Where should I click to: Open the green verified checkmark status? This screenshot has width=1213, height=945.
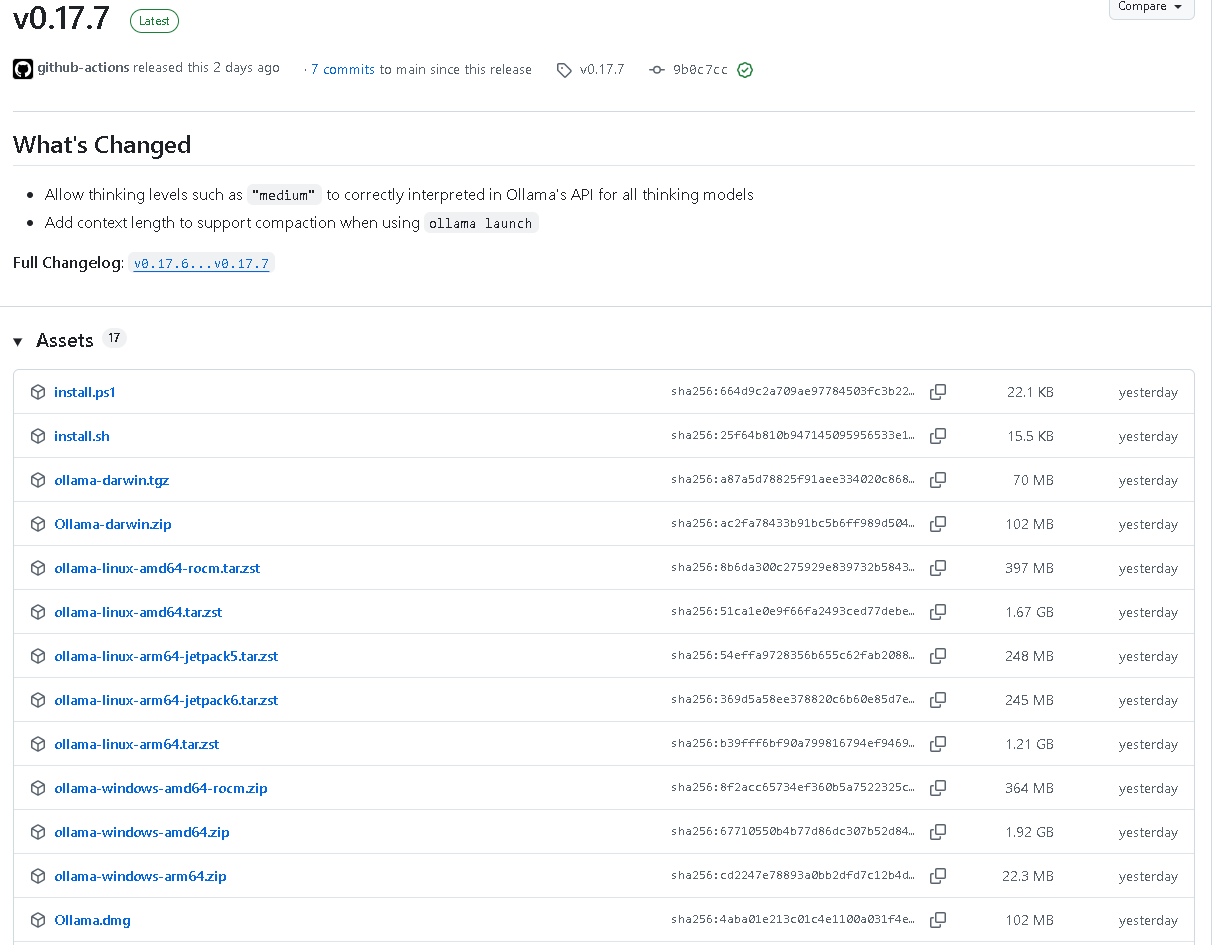pos(745,70)
